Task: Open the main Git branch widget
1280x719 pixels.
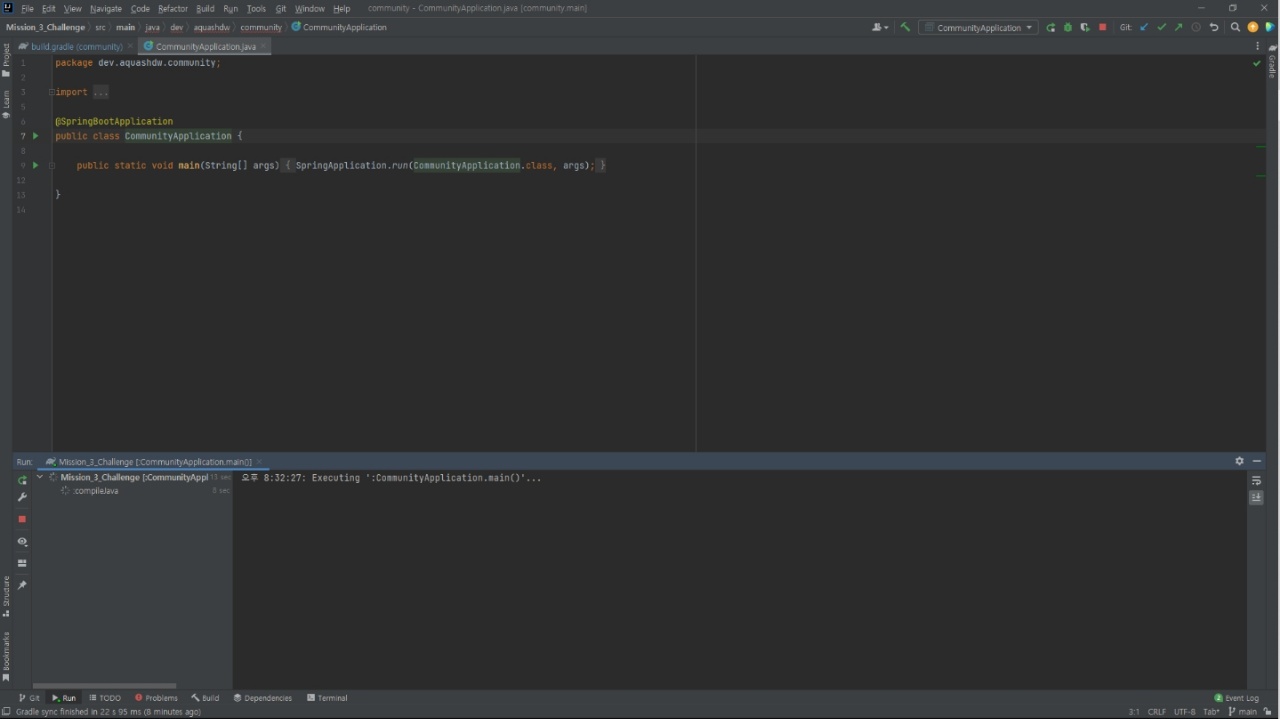Action: (1242, 712)
